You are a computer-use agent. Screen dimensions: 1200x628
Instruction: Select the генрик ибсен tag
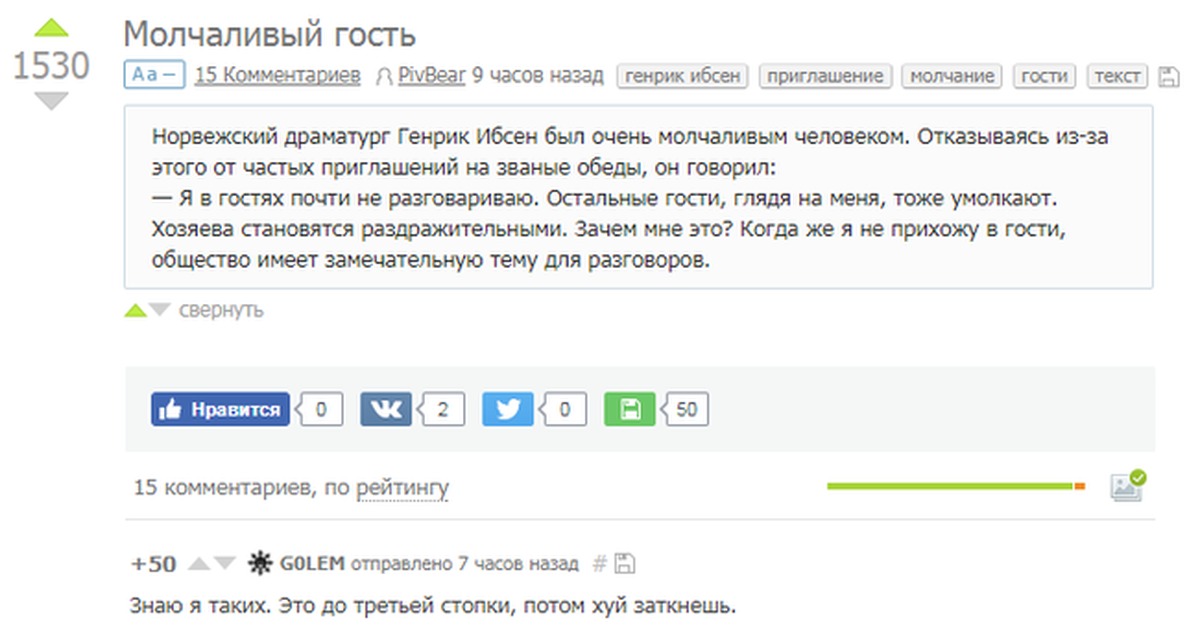(x=682, y=76)
